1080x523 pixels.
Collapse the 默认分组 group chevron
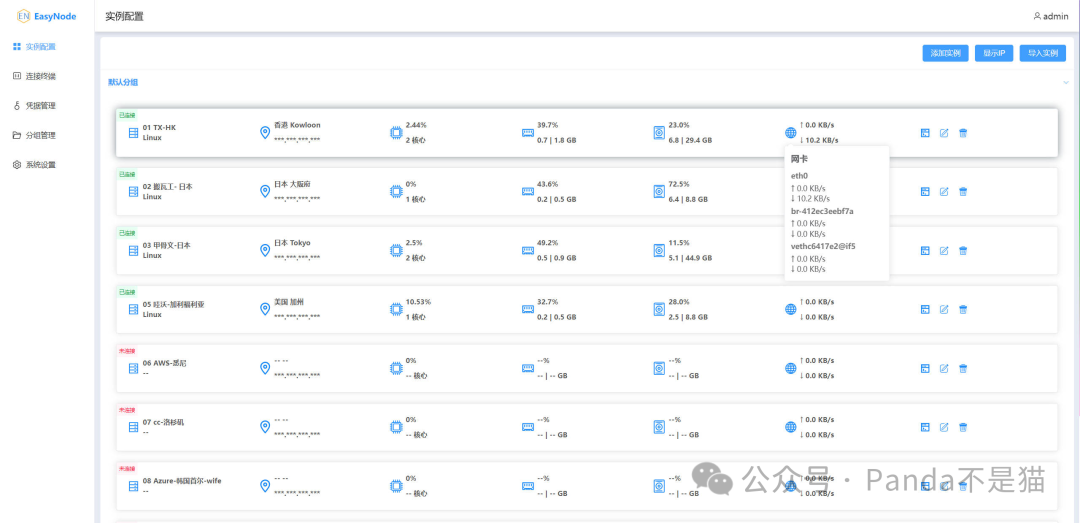click(1066, 83)
